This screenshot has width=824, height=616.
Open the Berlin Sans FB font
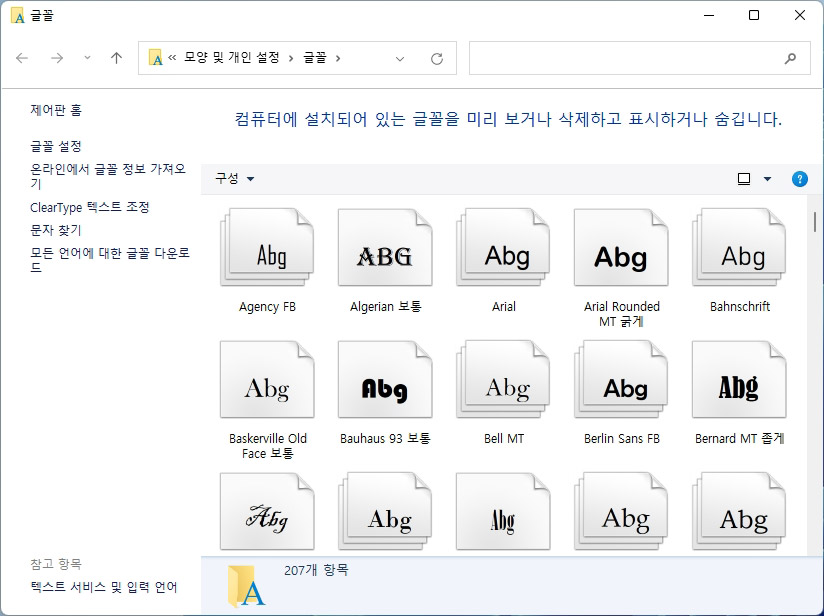click(x=621, y=380)
